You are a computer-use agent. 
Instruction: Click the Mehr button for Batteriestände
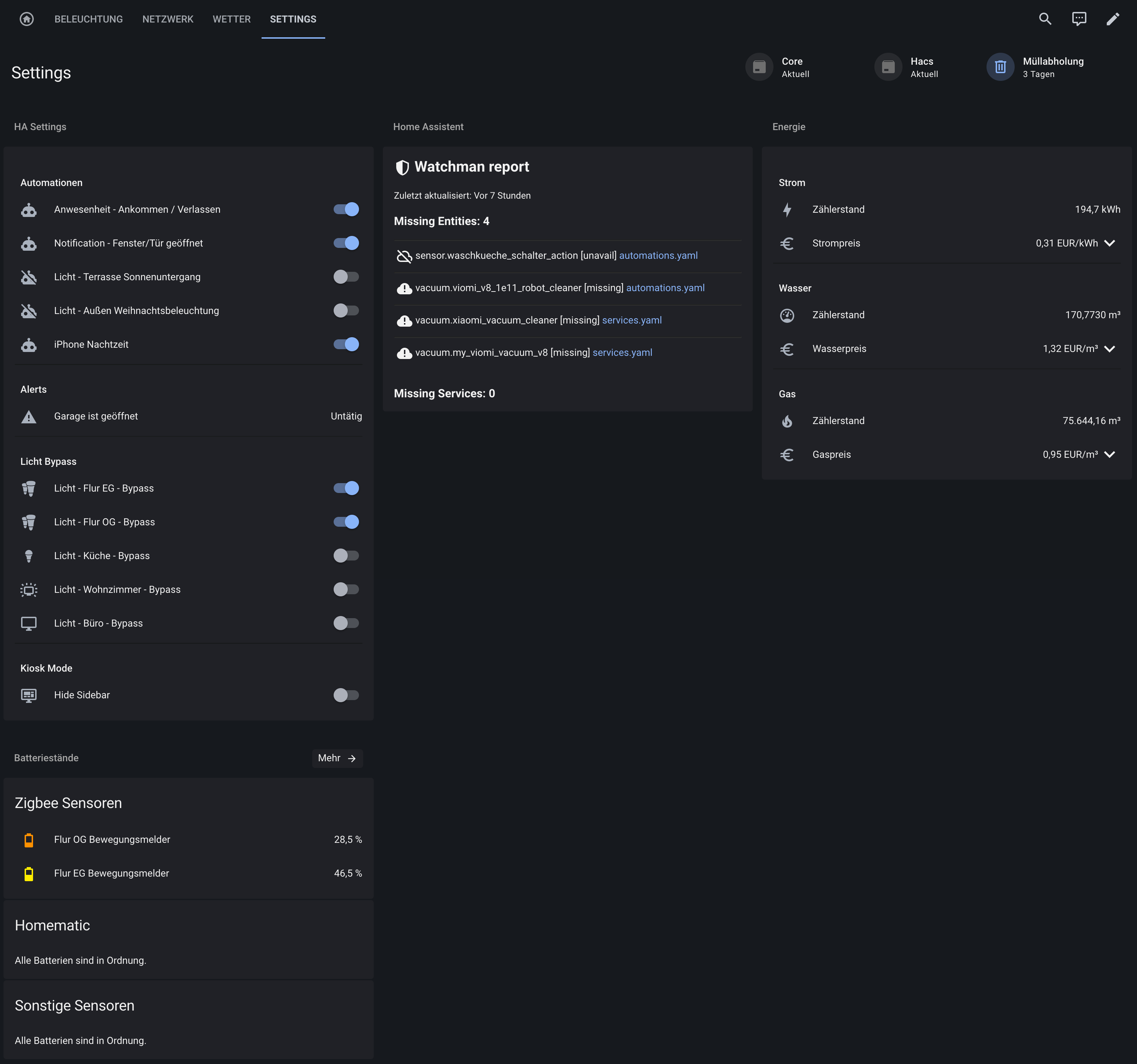tap(338, 758)
